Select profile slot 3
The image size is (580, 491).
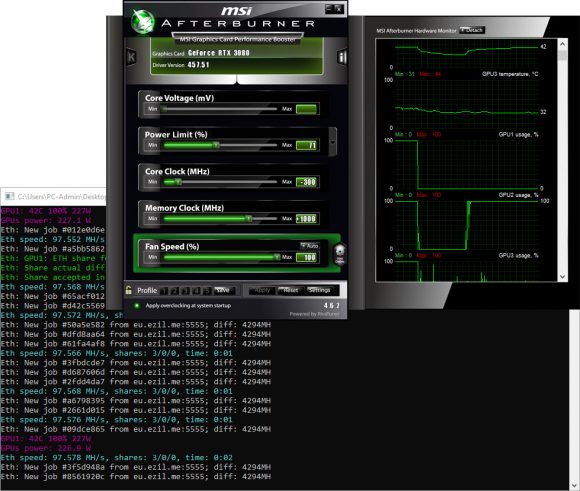186,291
